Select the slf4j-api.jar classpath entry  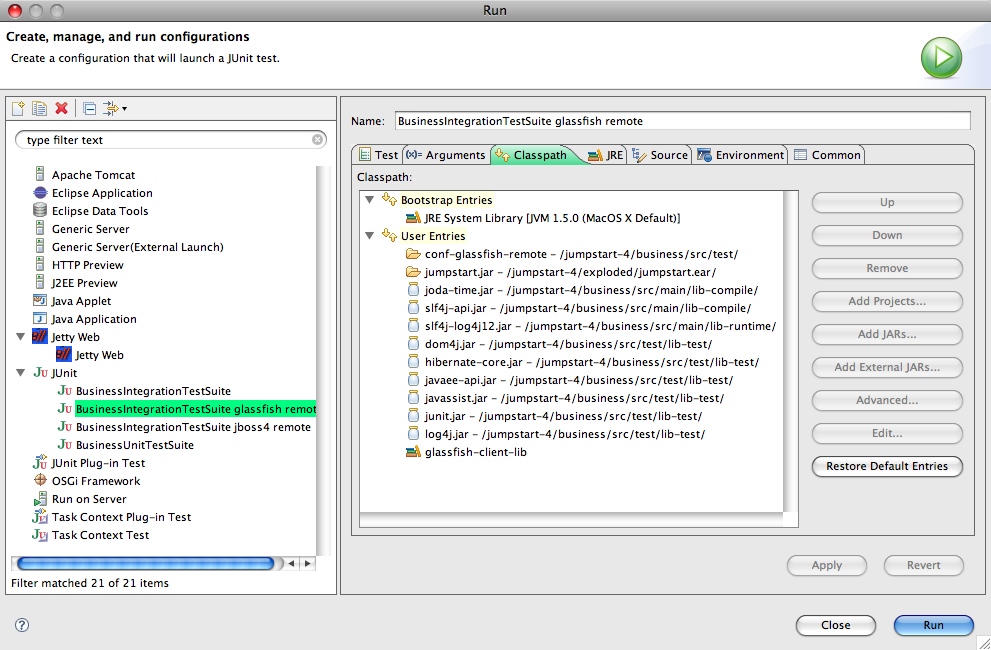[578, 308]
